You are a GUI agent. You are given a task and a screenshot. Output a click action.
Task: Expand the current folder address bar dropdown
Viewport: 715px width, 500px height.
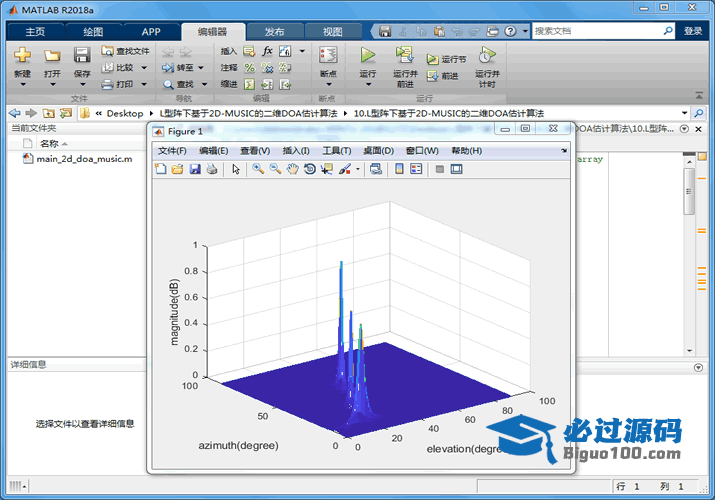pos(685,113)
